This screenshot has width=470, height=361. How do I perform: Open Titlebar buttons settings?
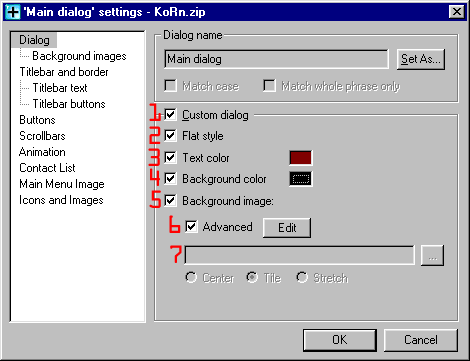[69, 104]
